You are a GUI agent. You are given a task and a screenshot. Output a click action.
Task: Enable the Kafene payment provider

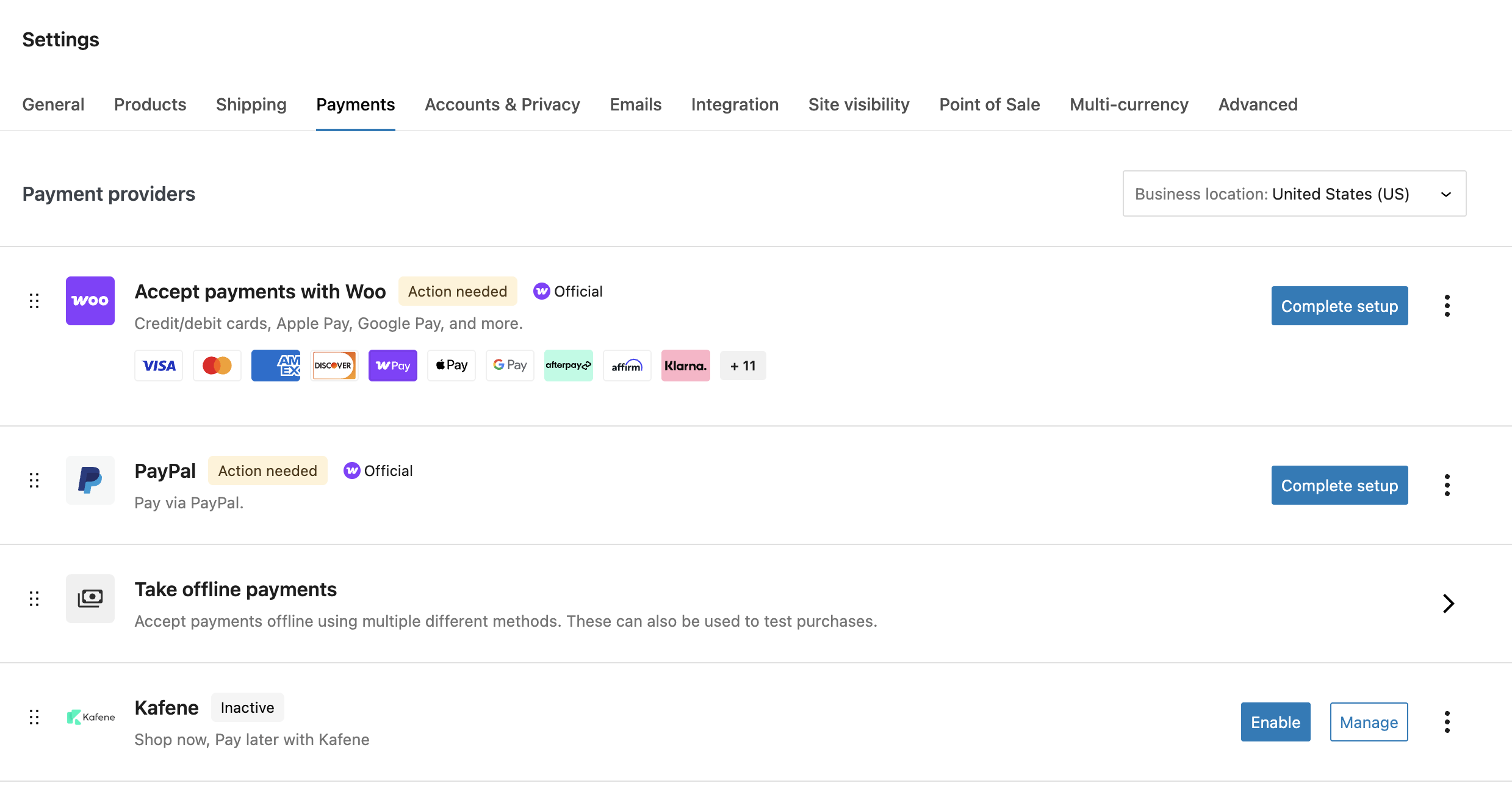pyautogui.click(x=1276, y=722)
